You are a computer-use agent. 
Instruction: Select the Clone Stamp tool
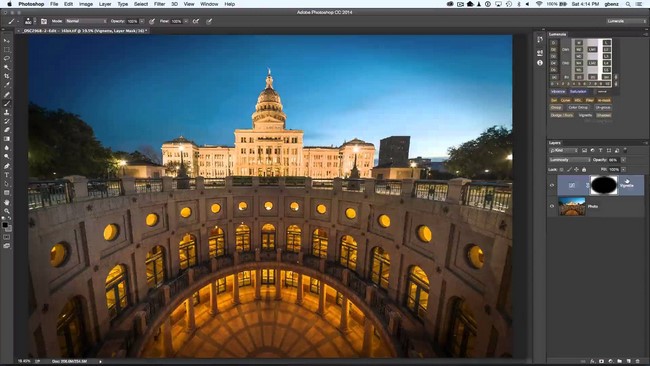tap(7, 112)
